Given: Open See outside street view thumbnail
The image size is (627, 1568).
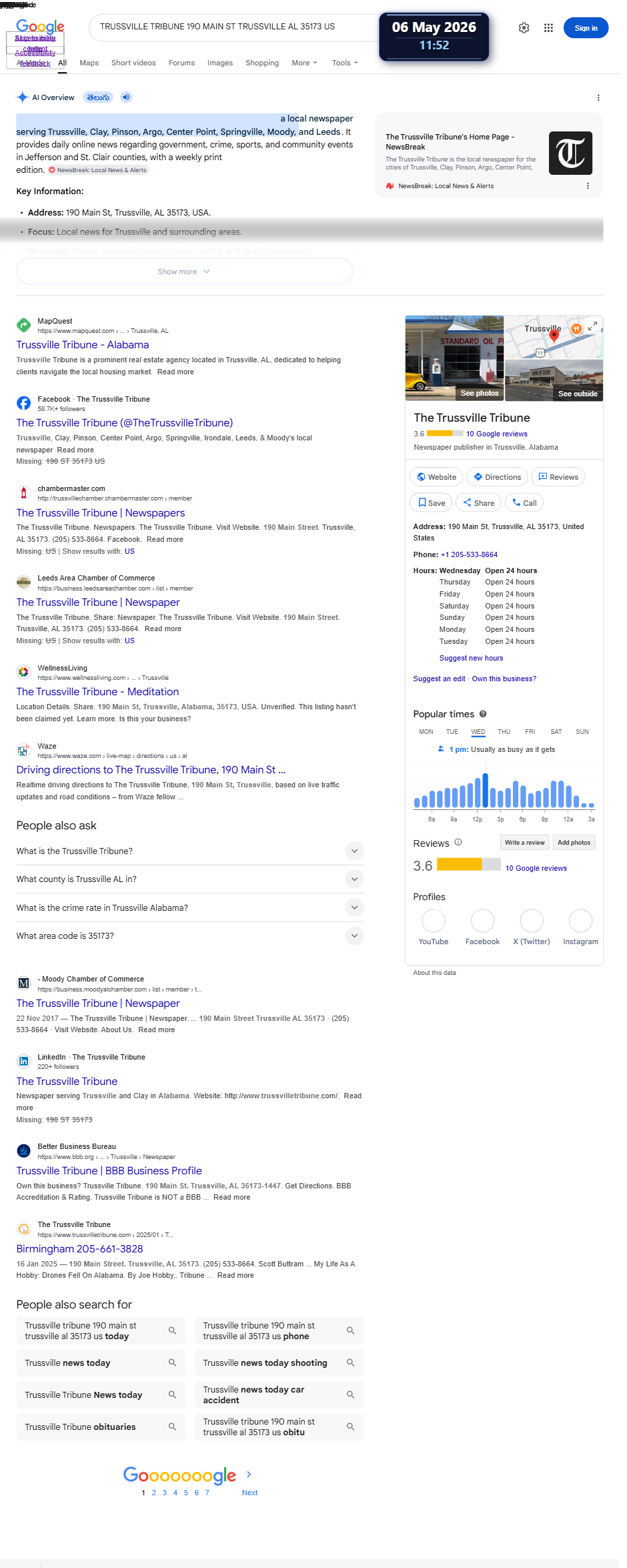Looking at the screenshot, I should (554, 380).
